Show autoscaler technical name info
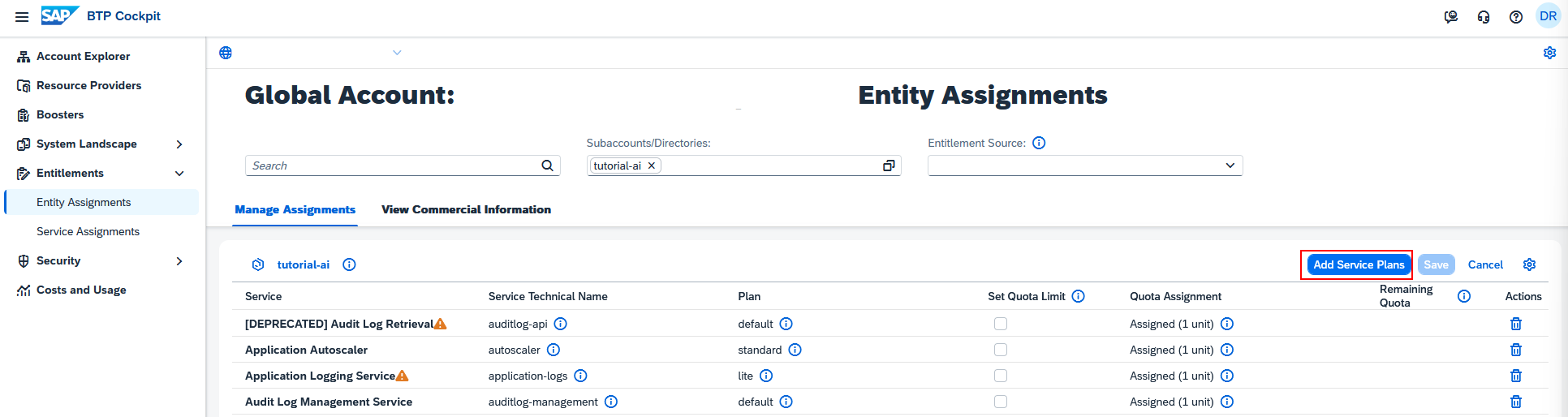Viewport: 1568px width, 417px height. (x=553, y=350)
